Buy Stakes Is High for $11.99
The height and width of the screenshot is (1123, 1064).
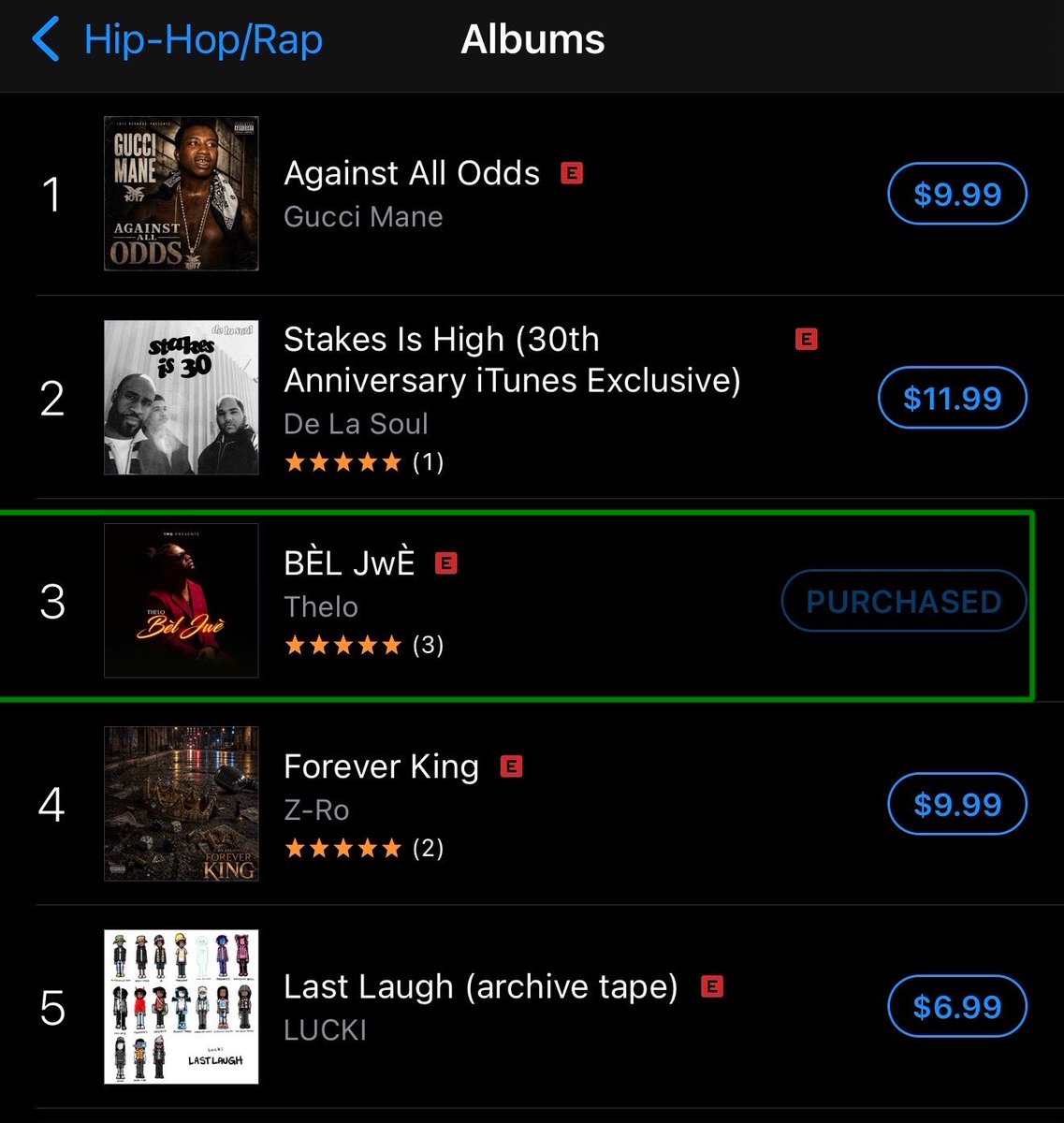point(953,399)
